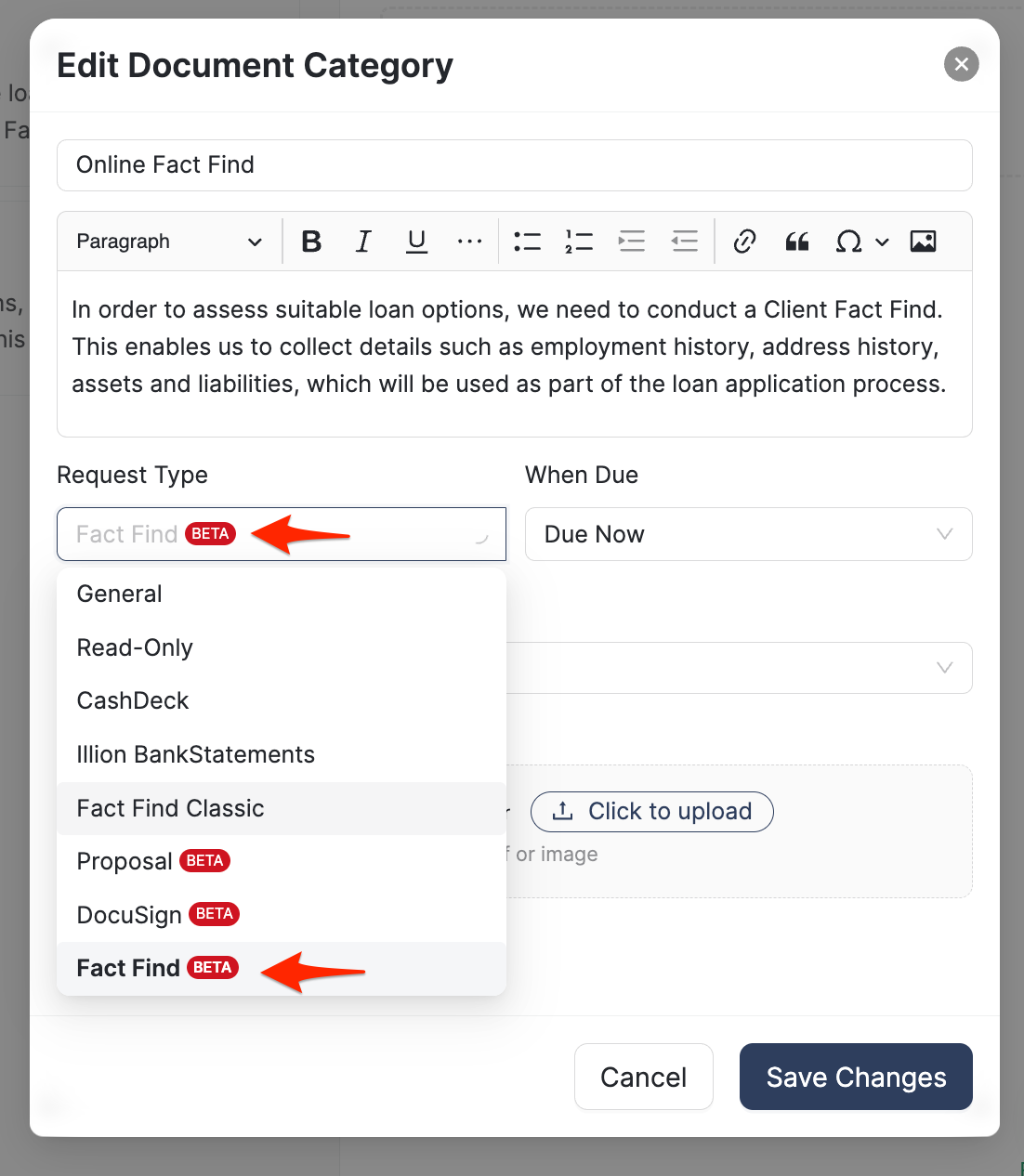
Task: Insert a bulleted list
Action: [x=527, y=242]
